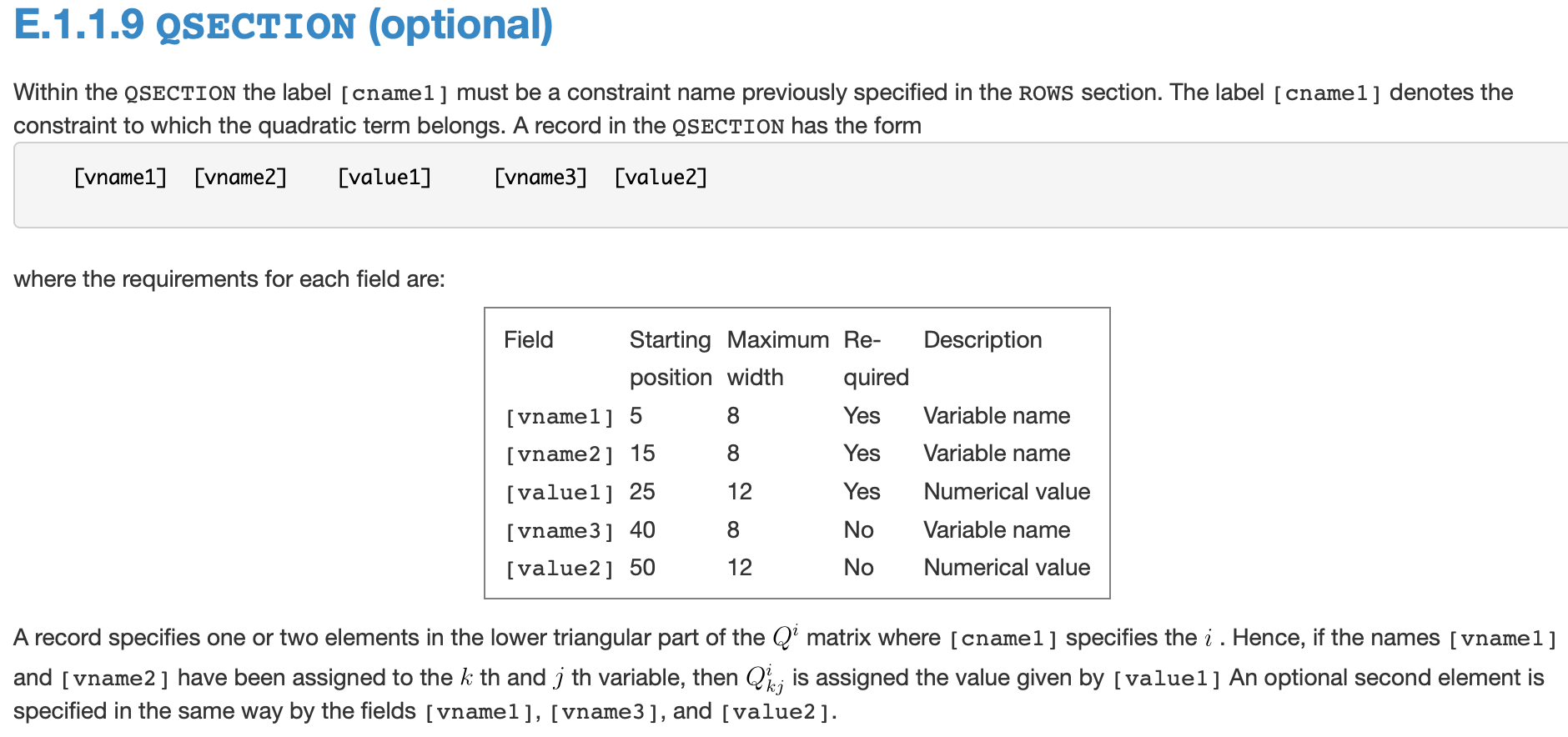
Task: Click the E.1.1.9 QSECTION (optional) heading
Action: 284,25
